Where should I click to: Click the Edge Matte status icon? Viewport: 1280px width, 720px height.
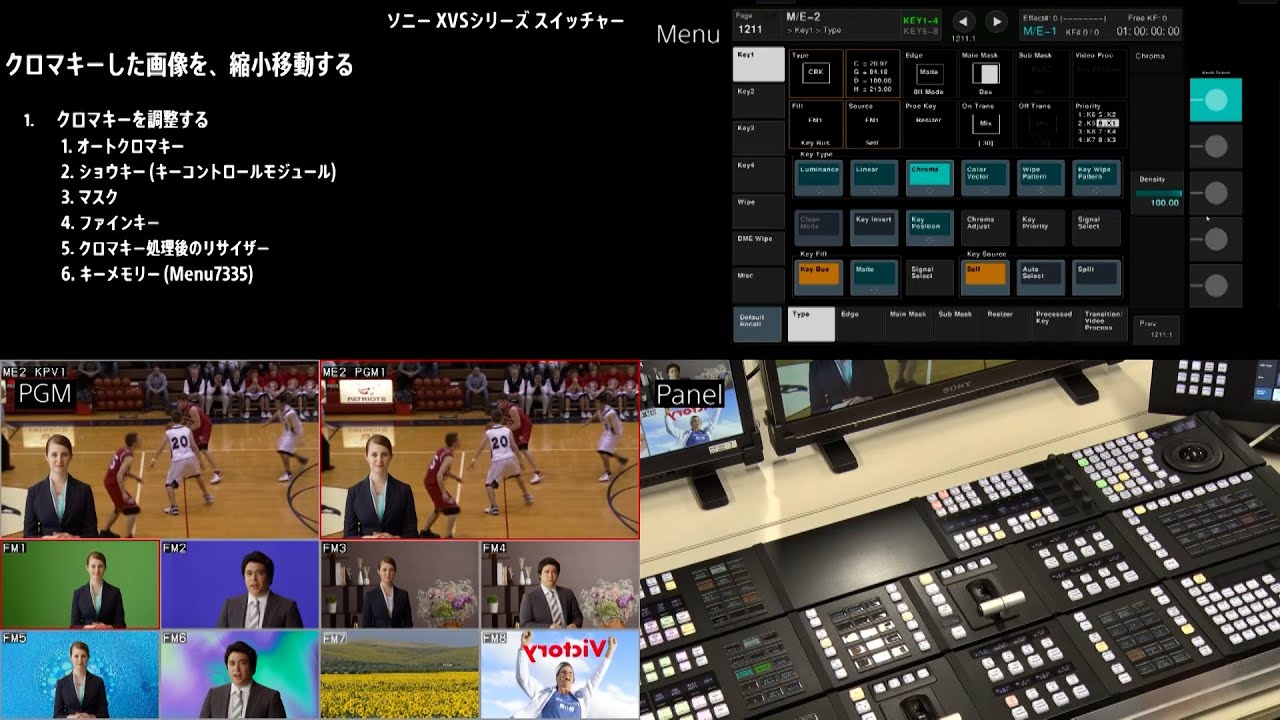point(928,73)
